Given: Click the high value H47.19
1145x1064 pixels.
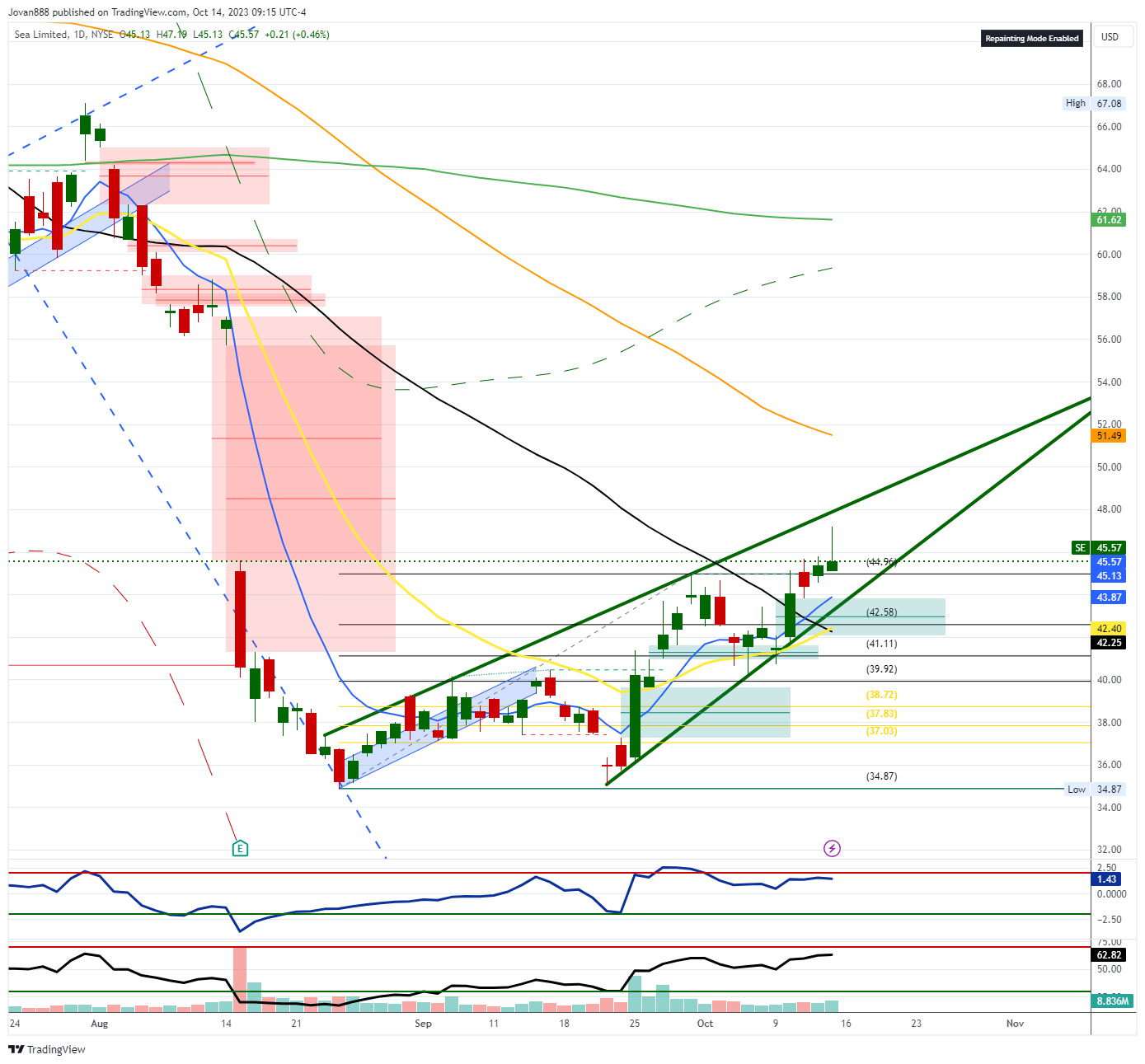Looking at the screenshot, I should [x=171, y=35].
